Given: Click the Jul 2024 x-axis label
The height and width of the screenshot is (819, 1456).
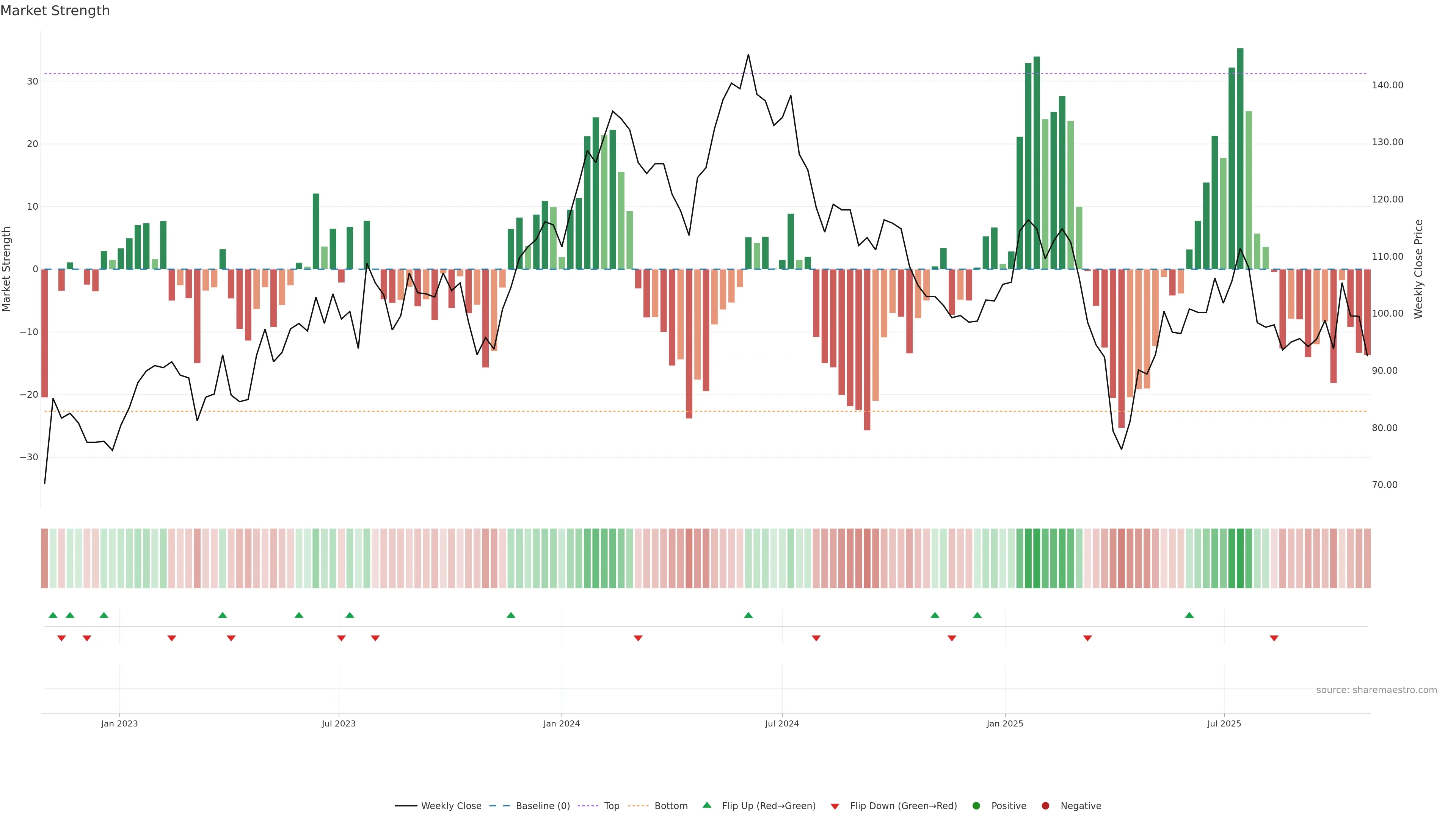Looking at the screenshot, I should coord(782,723).
